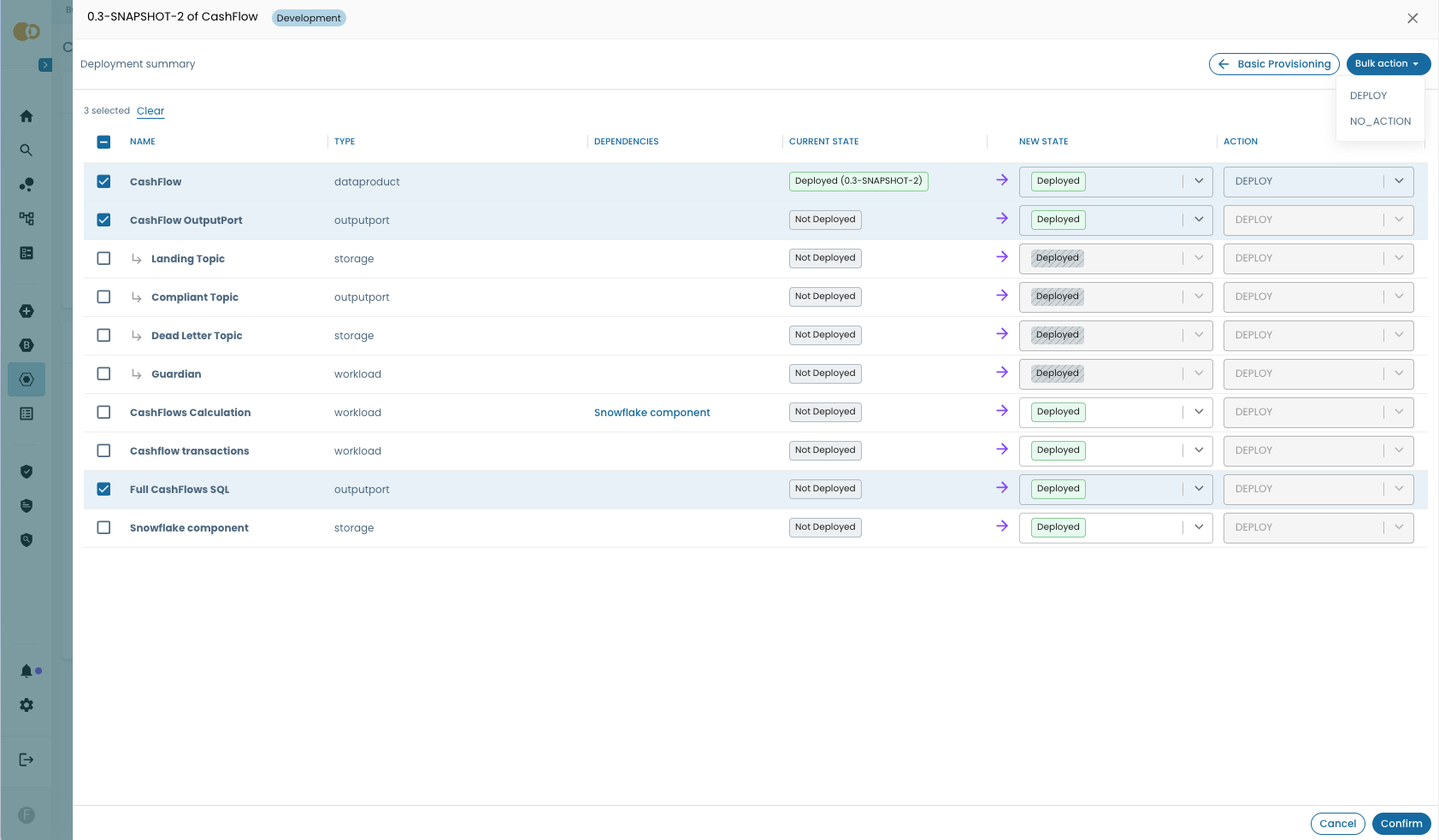
Task: Open the Home icon in sidebar
Action: pyautogui.click(x=27, y=116)
